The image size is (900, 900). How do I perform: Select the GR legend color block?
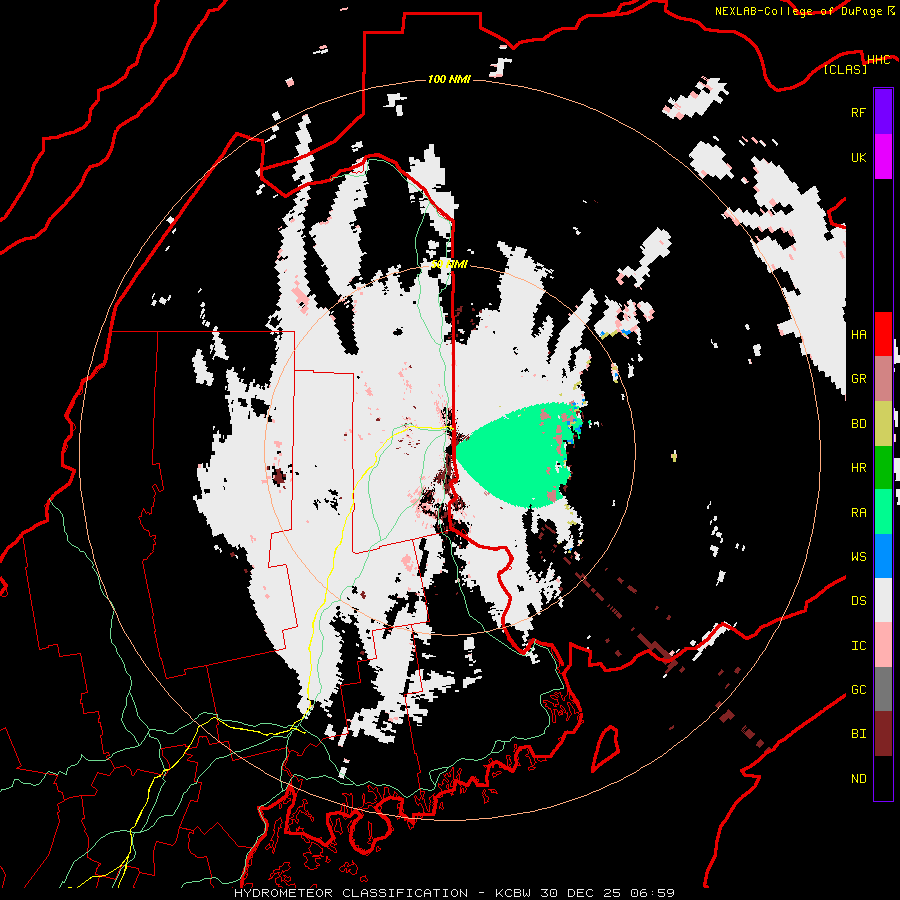[883, 379]
